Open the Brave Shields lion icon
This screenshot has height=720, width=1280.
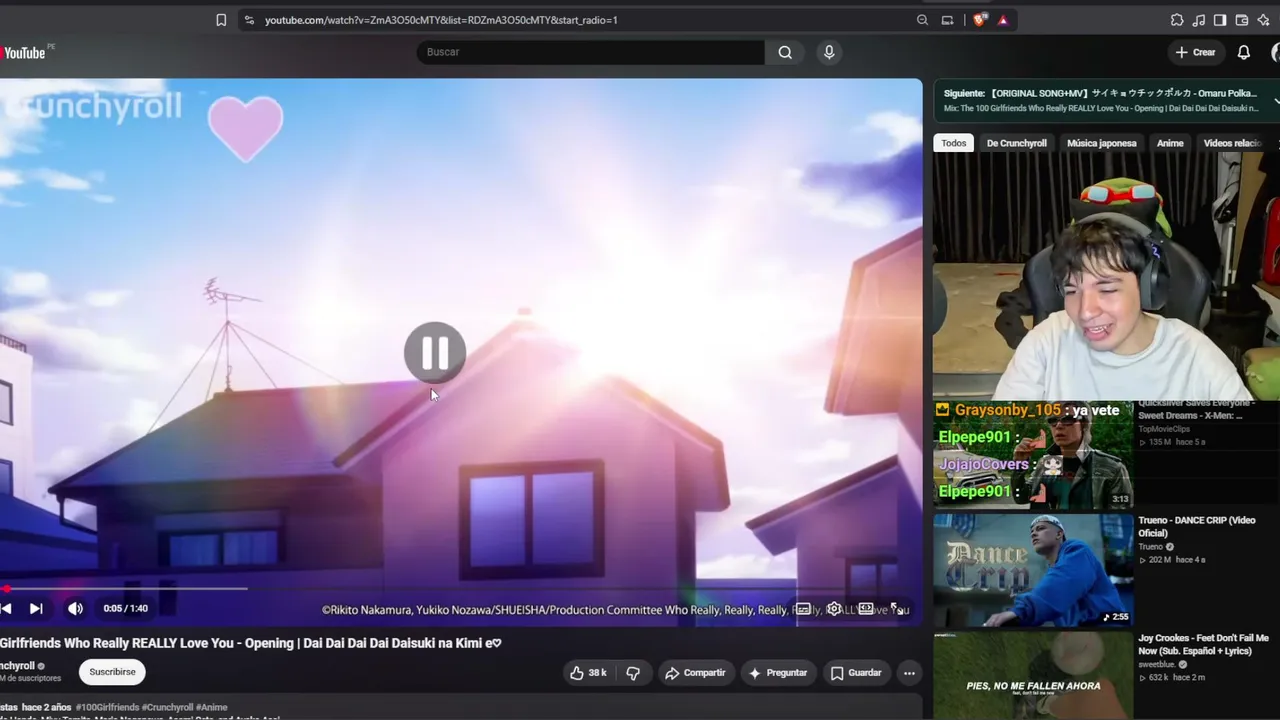coord(980,20)
